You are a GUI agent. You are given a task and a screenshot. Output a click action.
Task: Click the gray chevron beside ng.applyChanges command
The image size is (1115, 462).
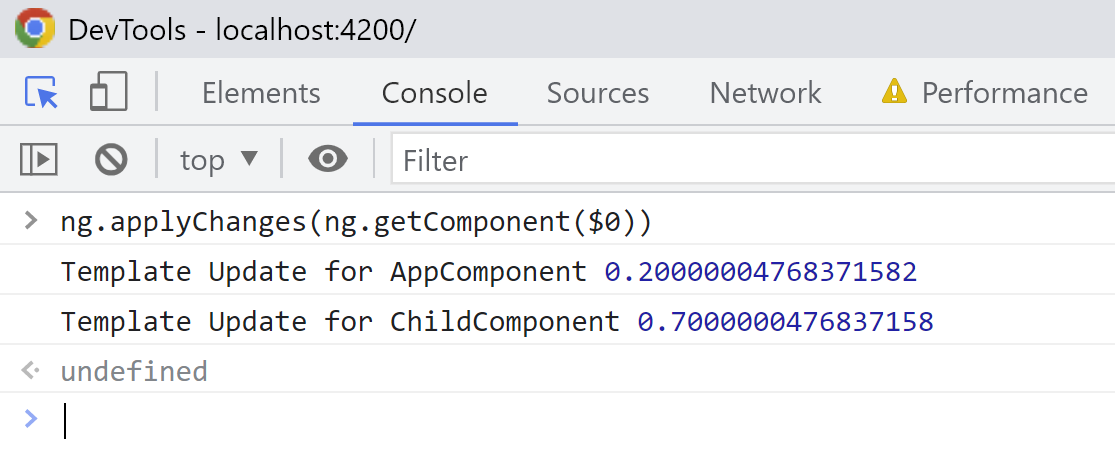tap(31, 220)
